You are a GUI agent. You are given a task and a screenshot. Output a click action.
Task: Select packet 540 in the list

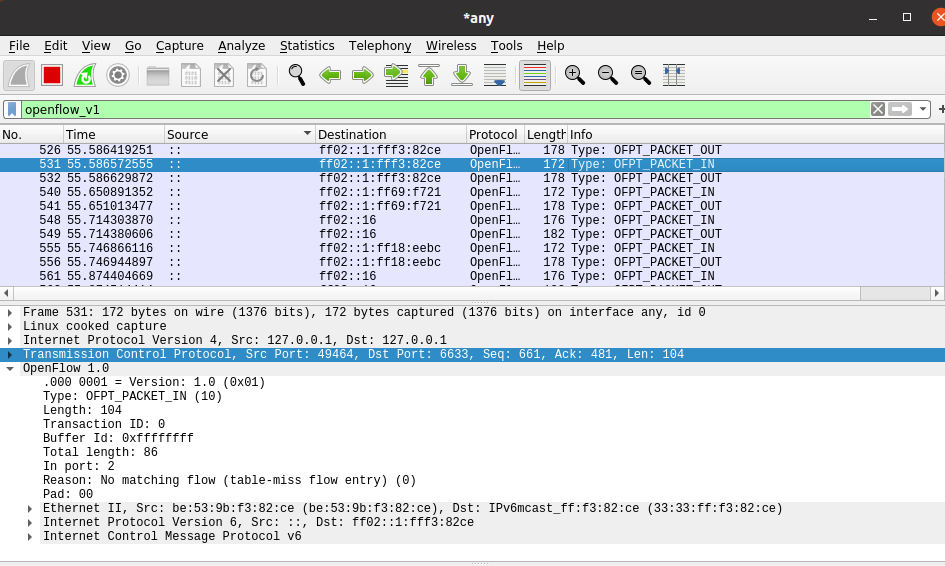click(472, 192)
